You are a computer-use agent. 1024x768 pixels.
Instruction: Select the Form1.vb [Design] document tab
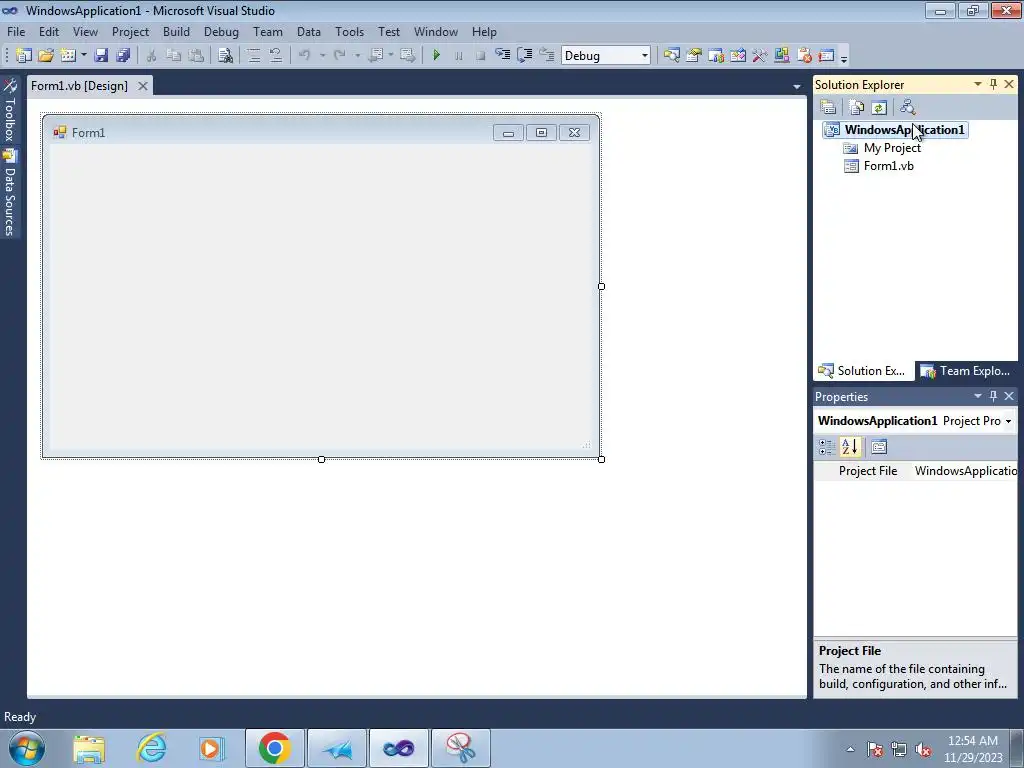(79, 86)
